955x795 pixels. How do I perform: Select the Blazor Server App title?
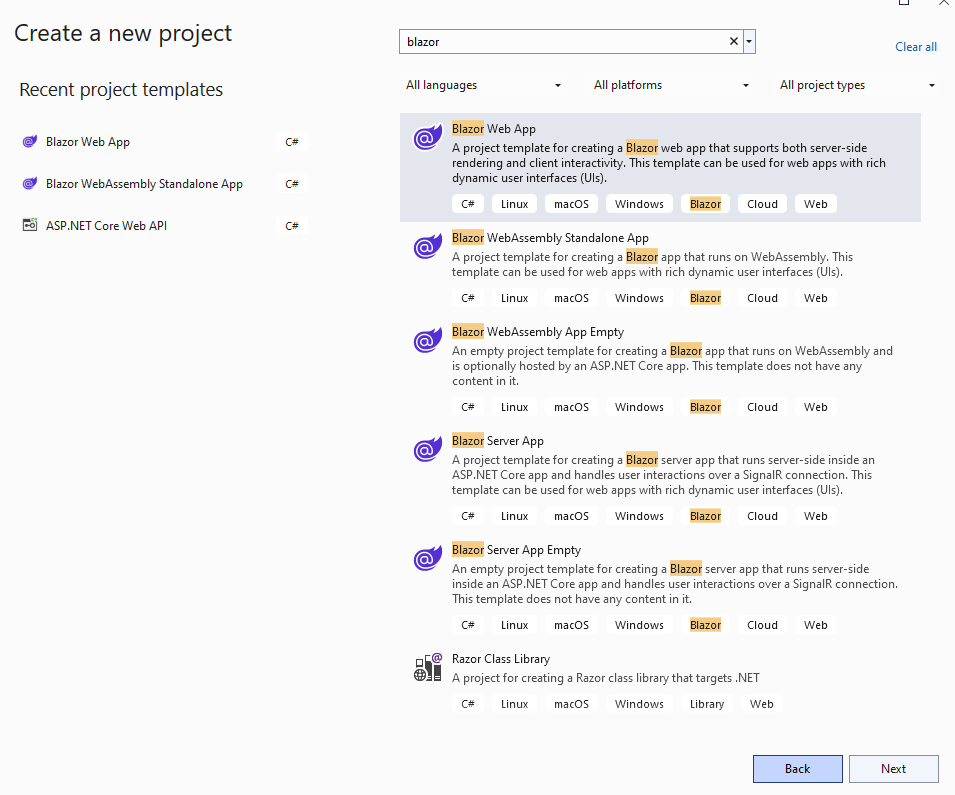pyautogui.click(x=498, y=441)
